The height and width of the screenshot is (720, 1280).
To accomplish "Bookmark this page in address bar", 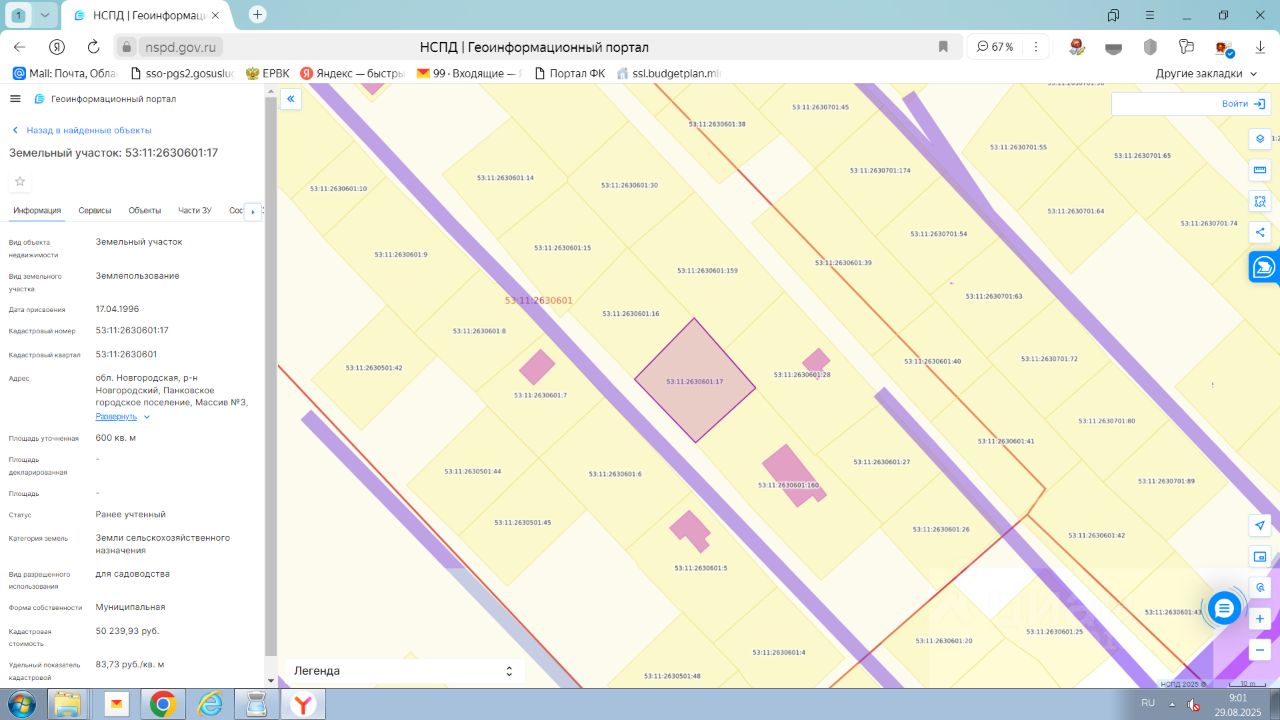I will point(943,47).
